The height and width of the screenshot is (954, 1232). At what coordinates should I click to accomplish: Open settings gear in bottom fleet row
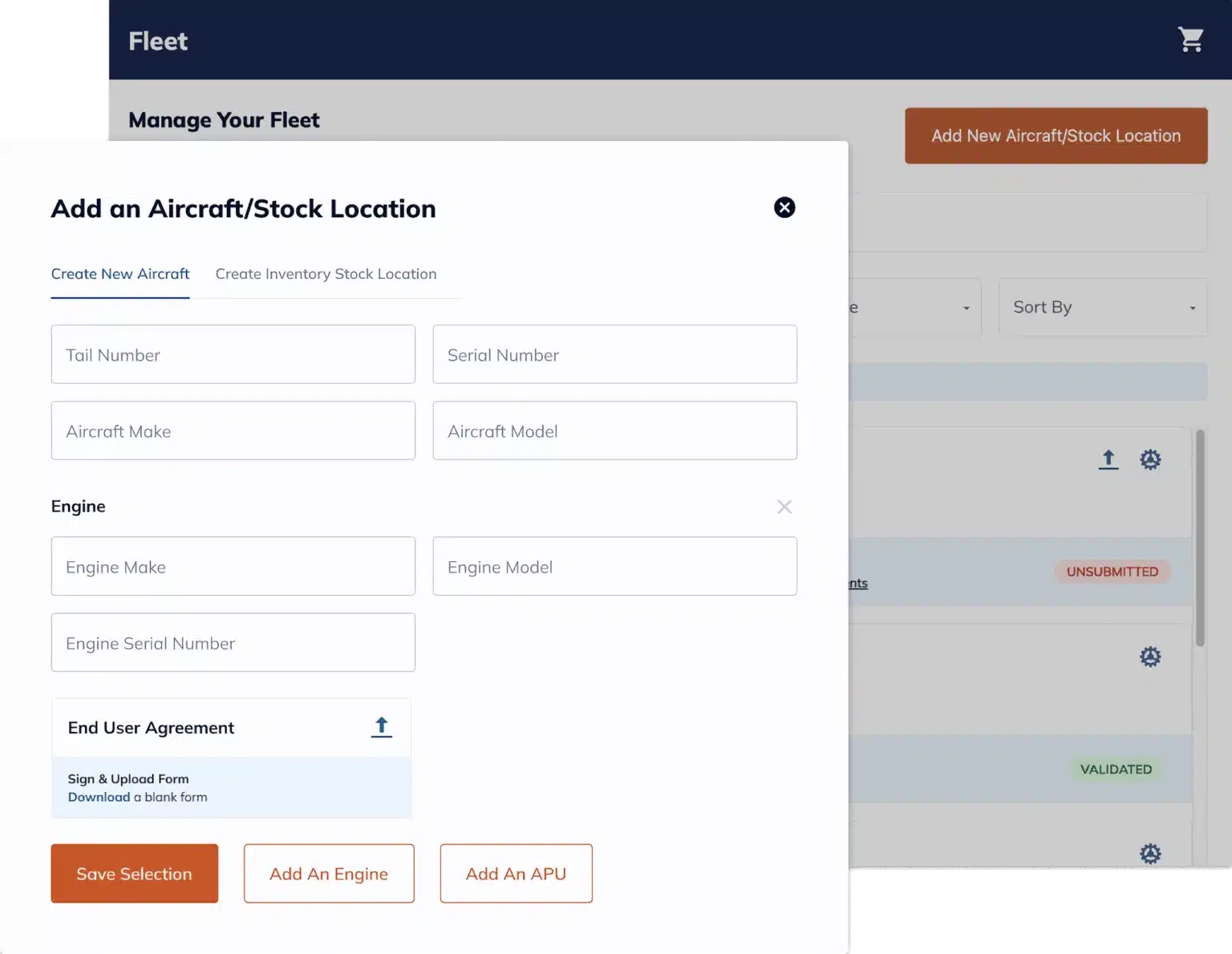[1150, 853]
